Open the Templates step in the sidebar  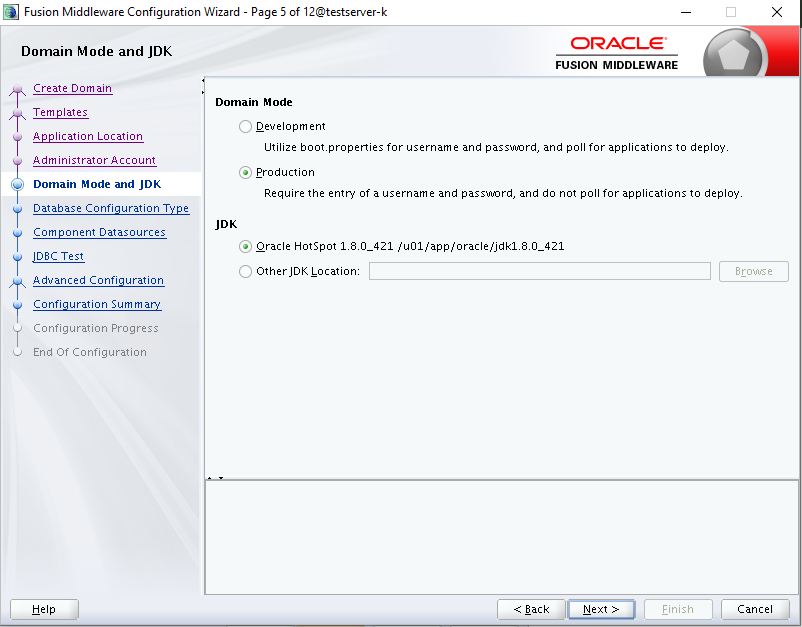click(60, 112)
